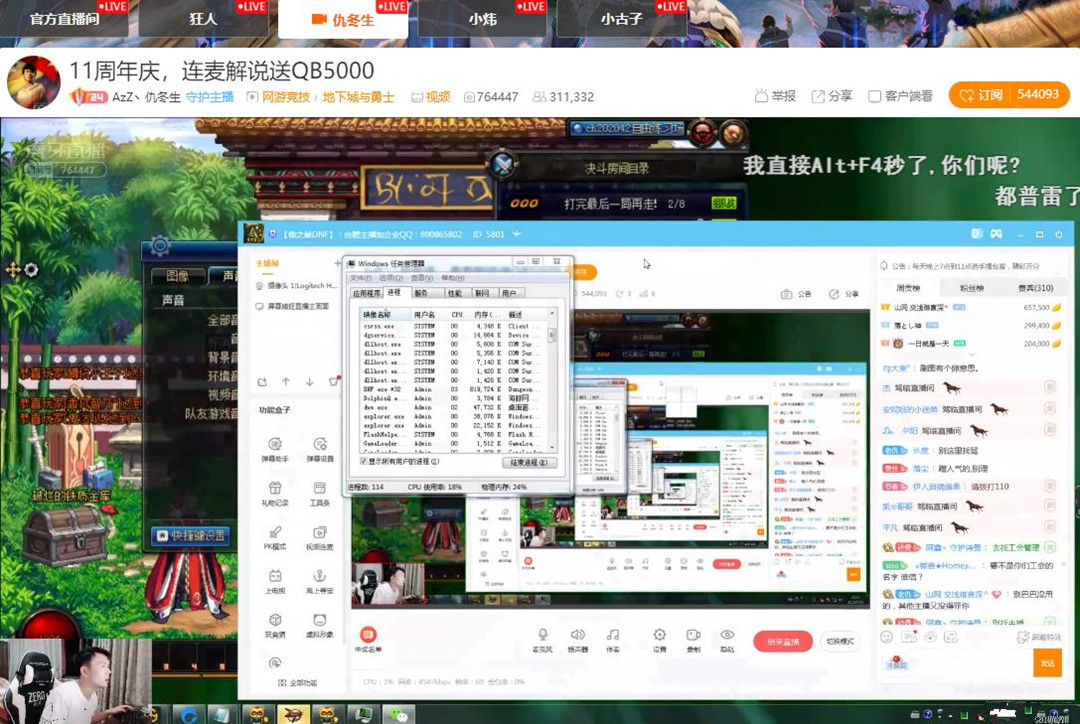Expand the contribution list chevron below top three

point(972,355)
